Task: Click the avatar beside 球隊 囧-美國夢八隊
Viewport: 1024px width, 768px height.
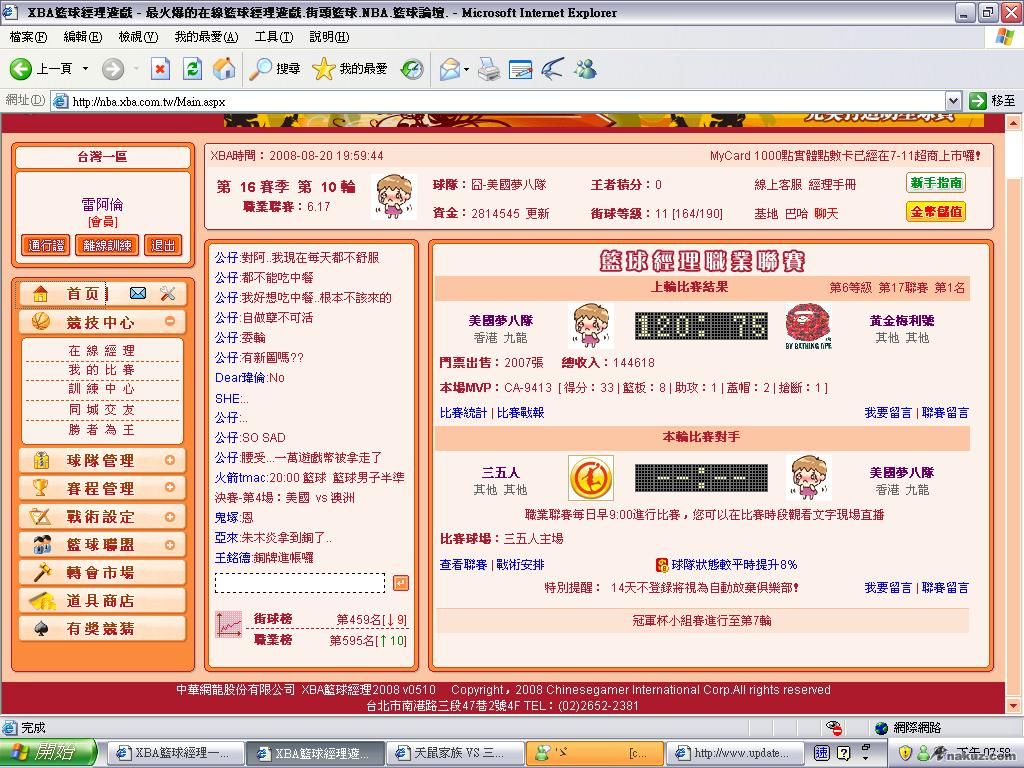Action: click(394, 196)
